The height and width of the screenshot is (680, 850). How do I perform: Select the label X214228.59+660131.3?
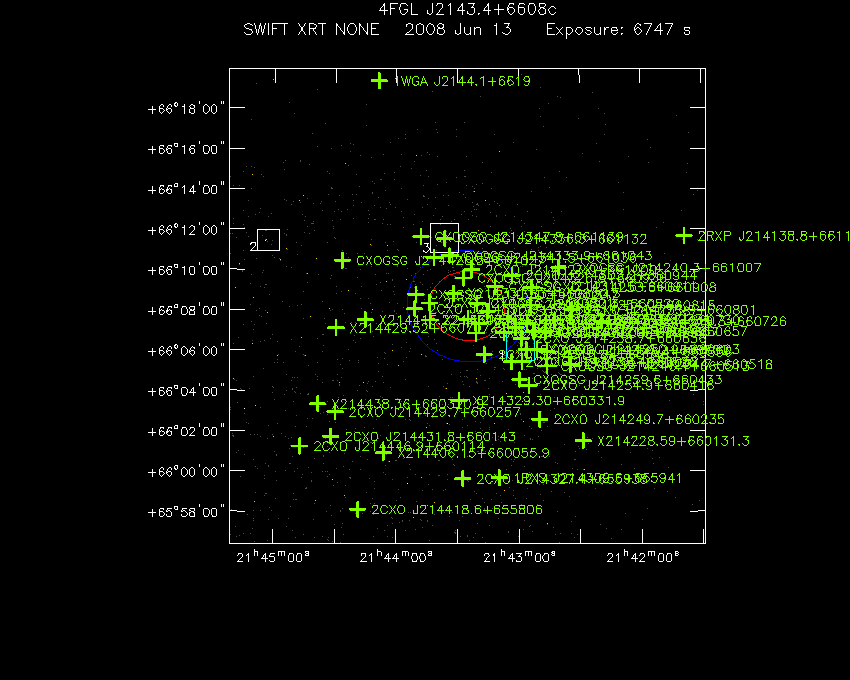tap(673, 441)
